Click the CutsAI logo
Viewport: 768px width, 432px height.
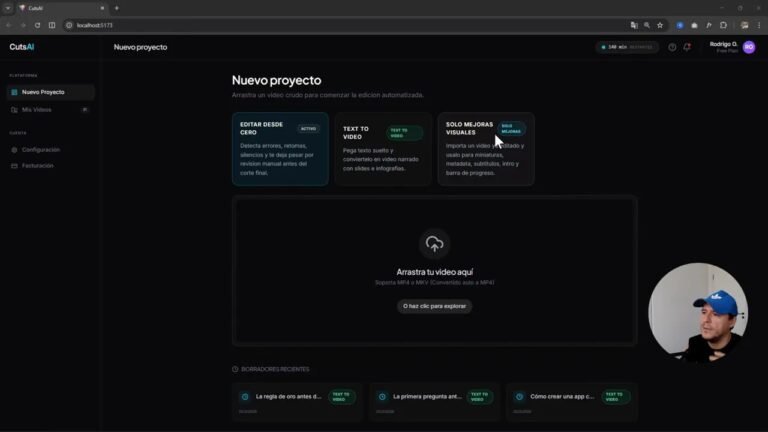coord(22,47)
